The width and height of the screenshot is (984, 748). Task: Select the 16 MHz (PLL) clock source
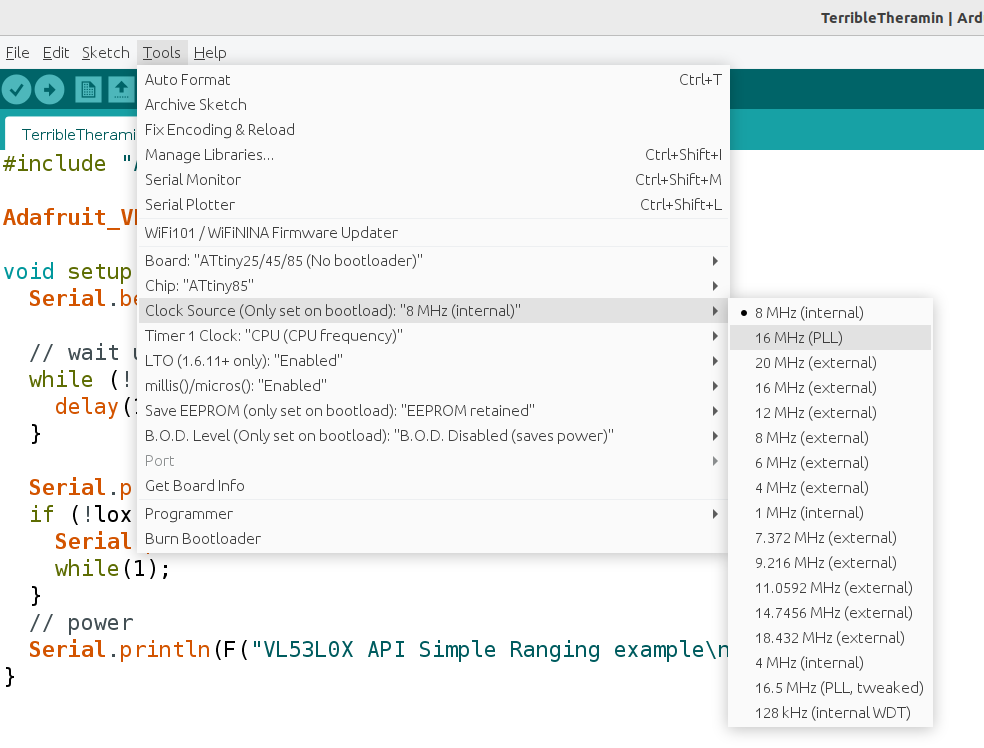(799, 338)
